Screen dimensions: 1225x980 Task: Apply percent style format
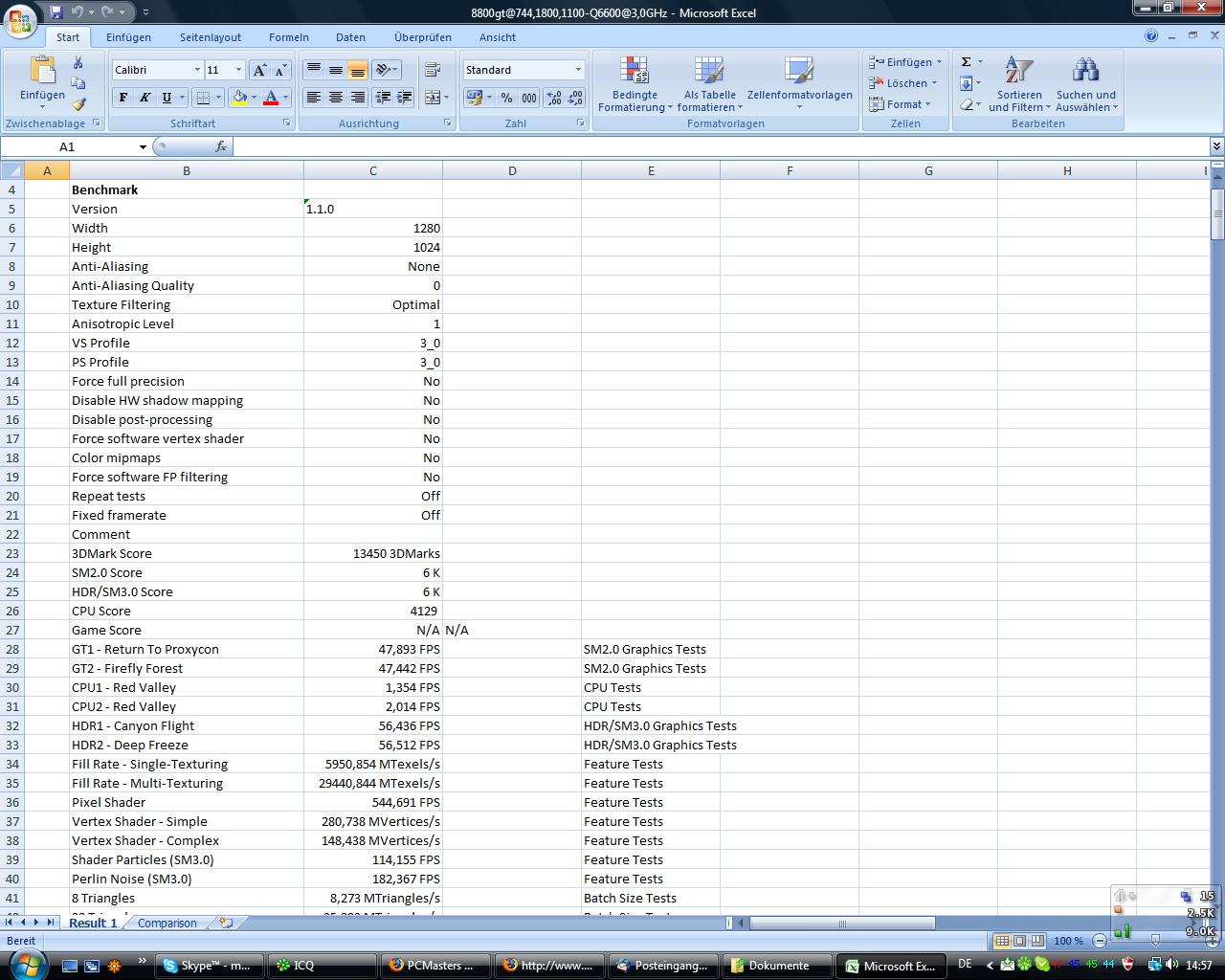click(x=506, y=98)
